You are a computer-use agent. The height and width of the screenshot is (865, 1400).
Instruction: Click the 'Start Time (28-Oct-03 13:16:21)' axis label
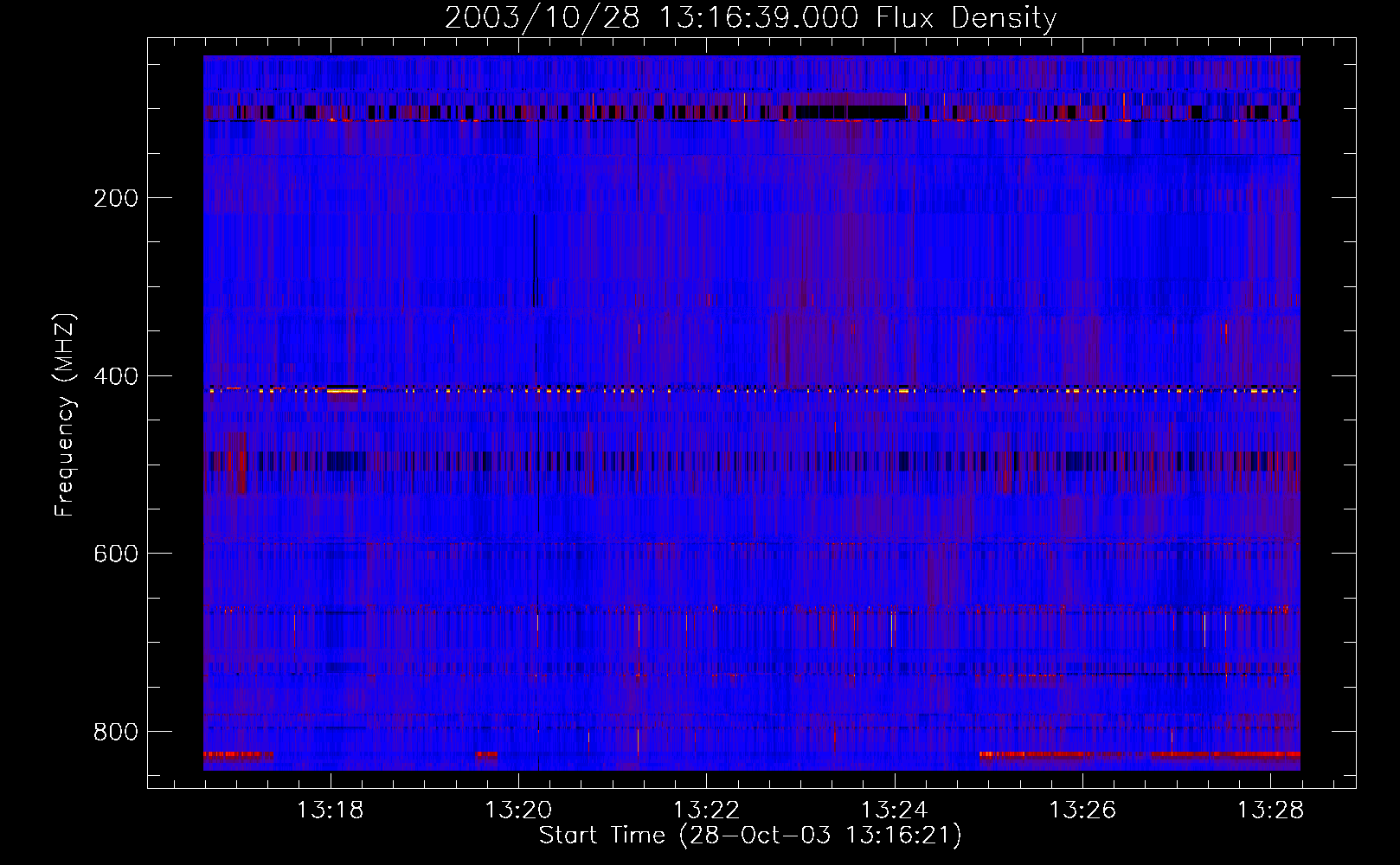750,836
